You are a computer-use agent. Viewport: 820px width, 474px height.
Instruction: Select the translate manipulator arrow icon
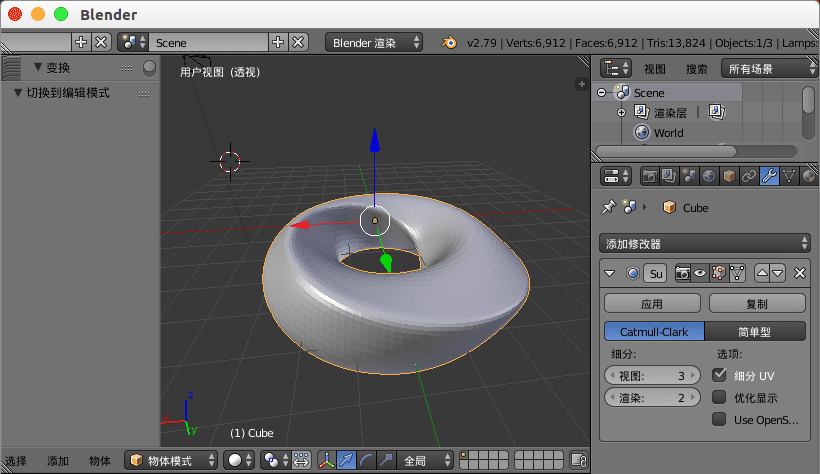point(345,460)
